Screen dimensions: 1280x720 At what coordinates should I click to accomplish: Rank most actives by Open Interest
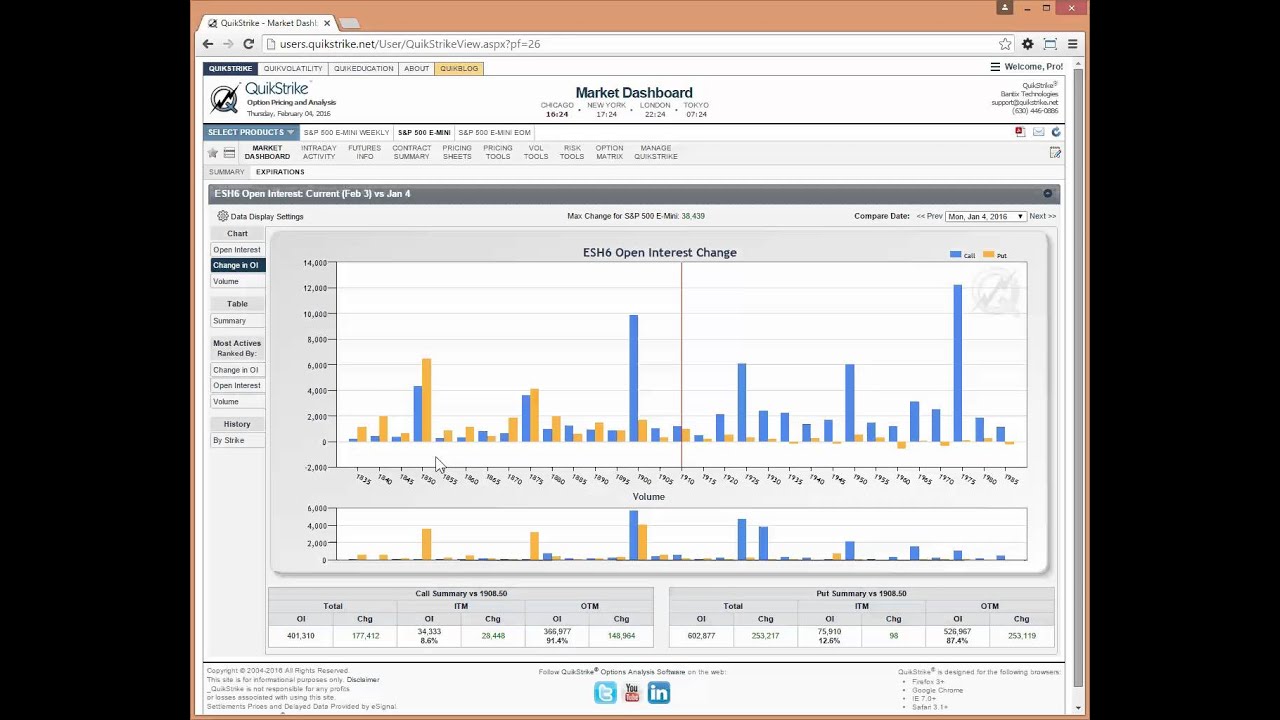click(x=237, y=386)
